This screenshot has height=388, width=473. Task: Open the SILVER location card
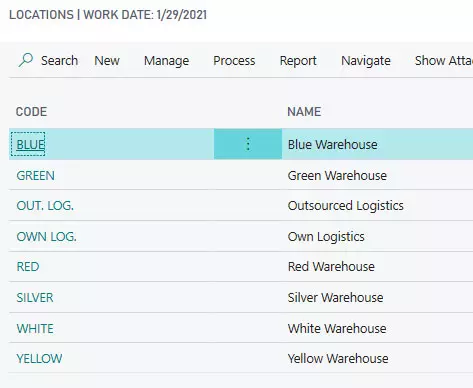[35, 298]
